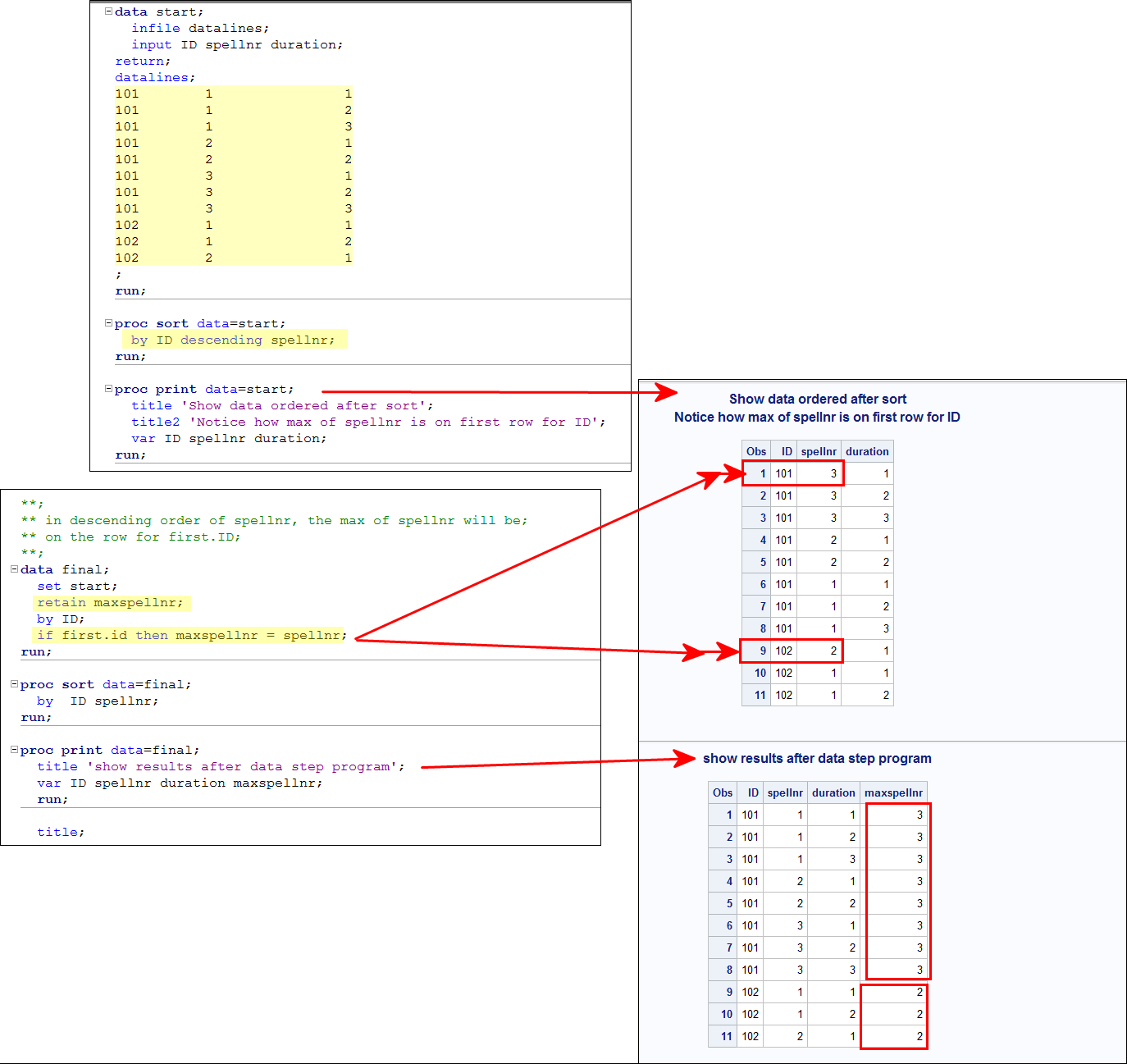Click the 'spellnr' header in the results table
The height and width of the screenshot is (1064, 1127).
click(785, 792)
